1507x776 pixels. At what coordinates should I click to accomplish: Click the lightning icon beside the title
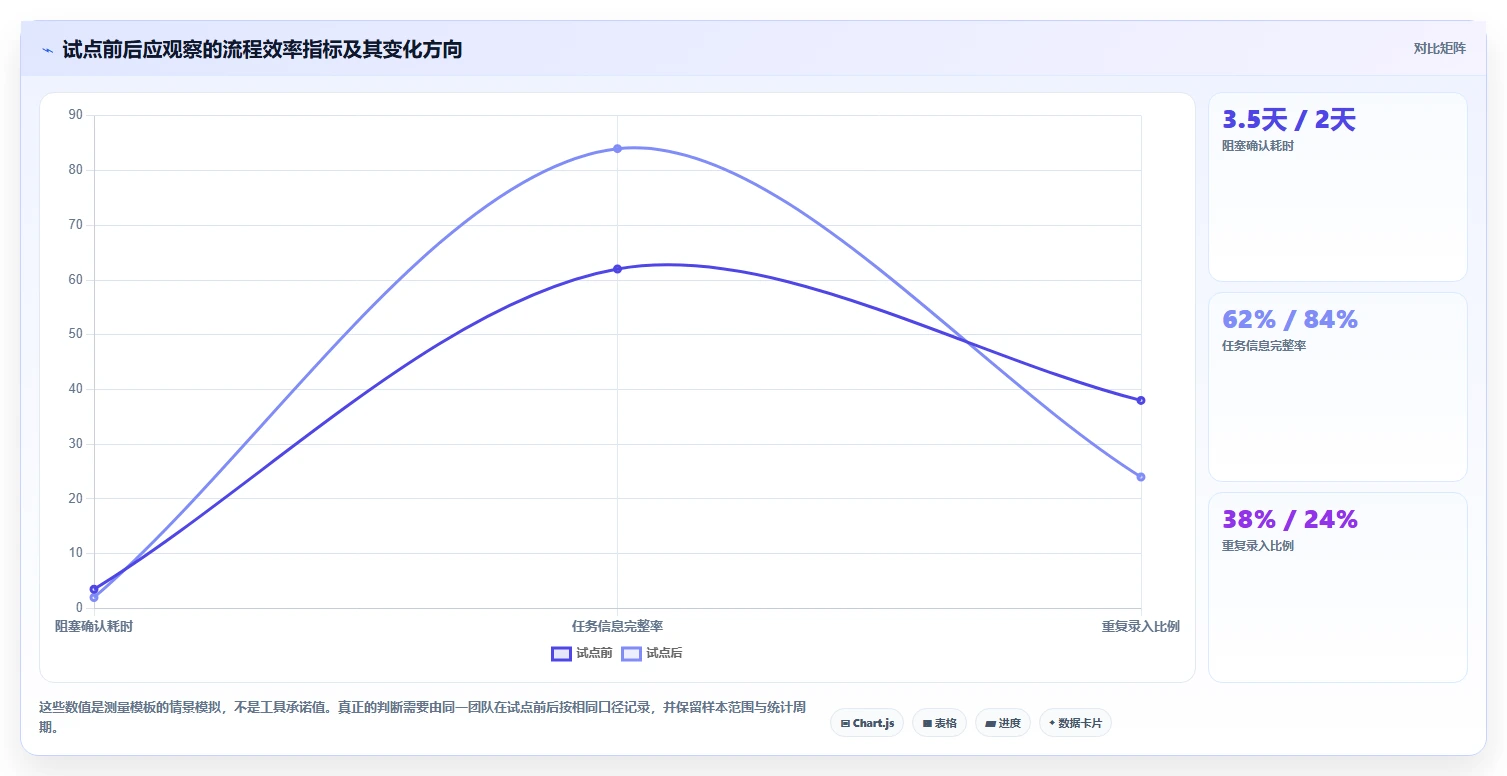[47, 50]
